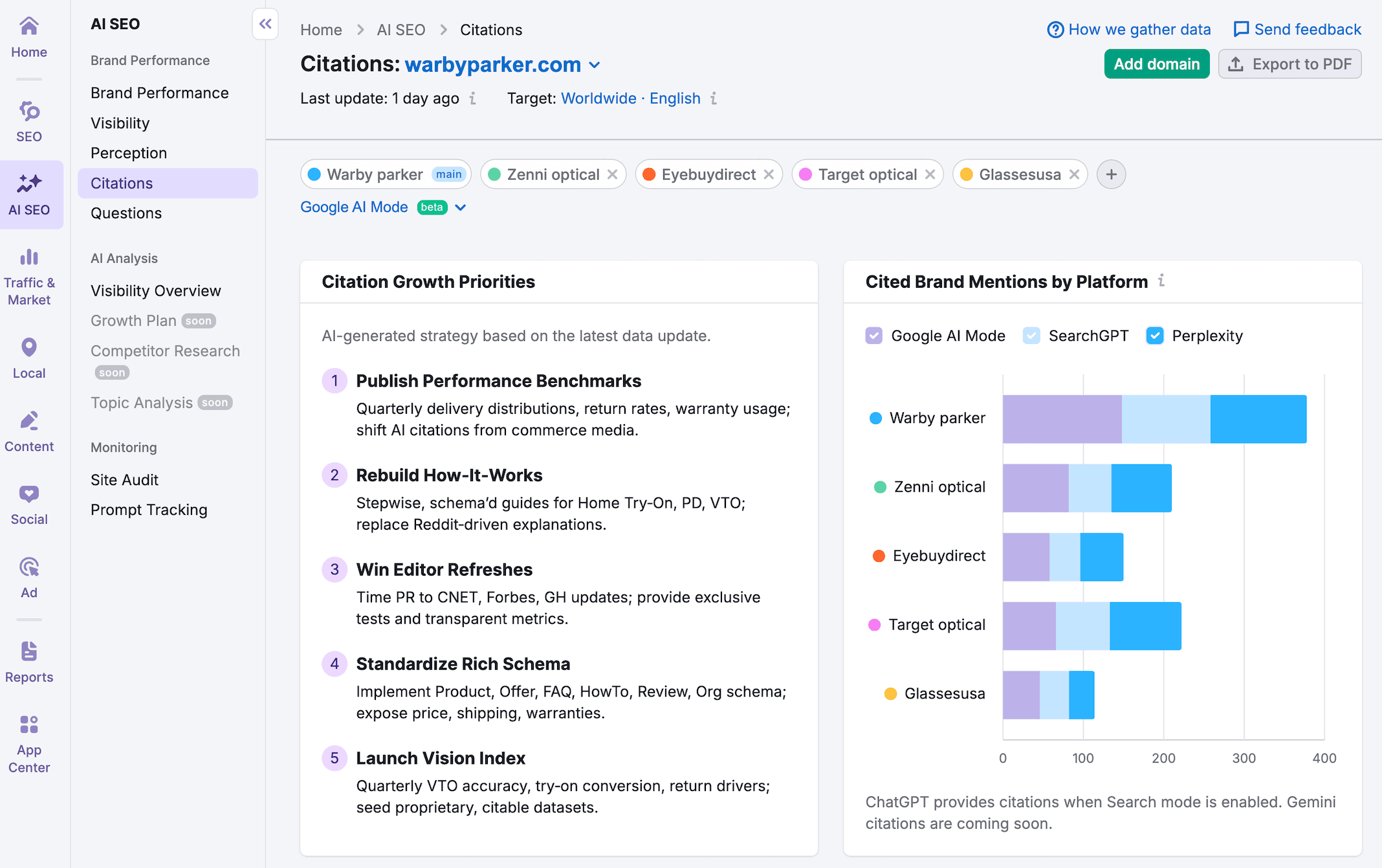The height and width of the screenshot is (868, 1382).
Task: Collapse the sidebar with double-chevron icon
Action: pyautogui.click(x=265, y=24)
